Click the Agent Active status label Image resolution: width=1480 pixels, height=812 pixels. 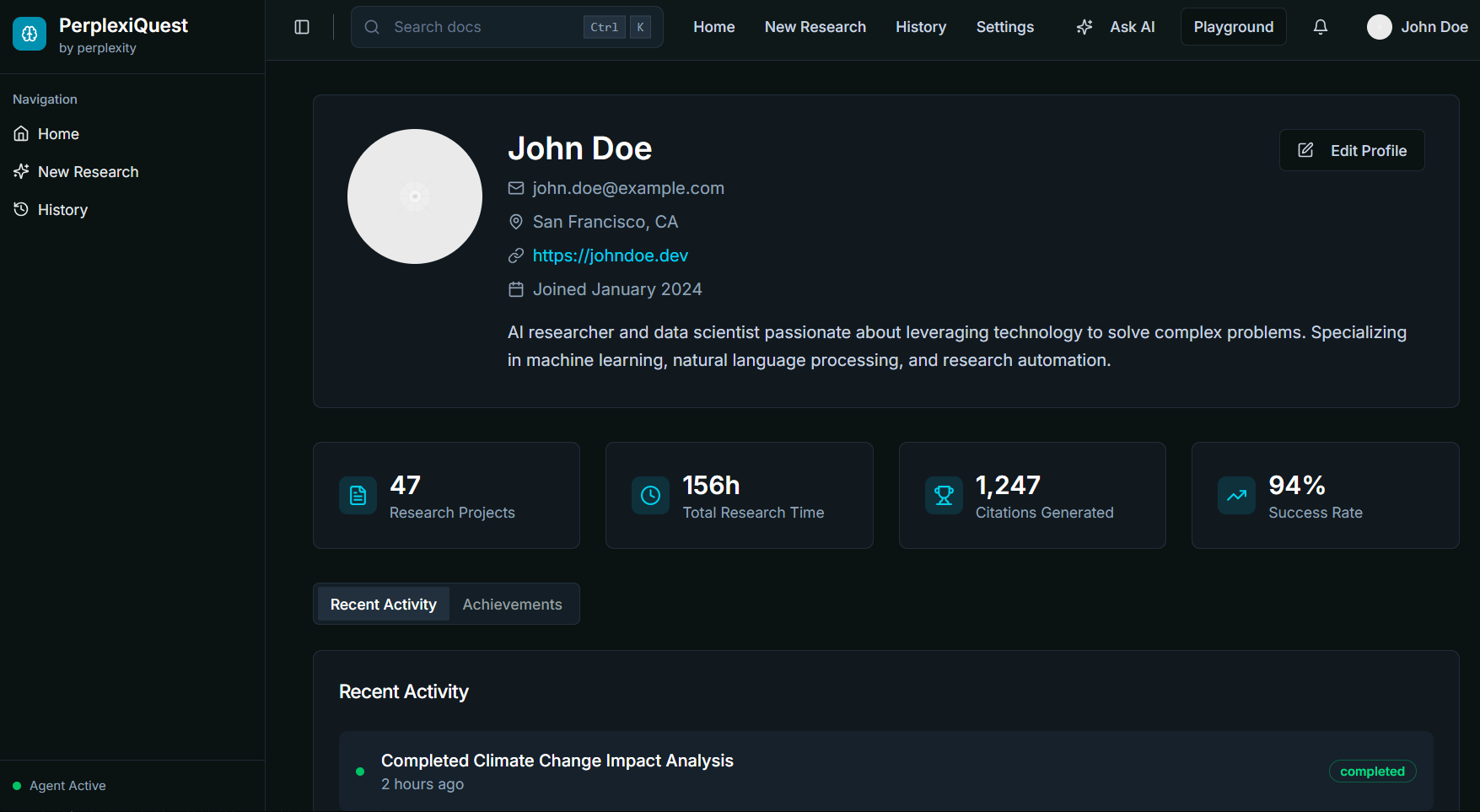[x=67, y=786]
